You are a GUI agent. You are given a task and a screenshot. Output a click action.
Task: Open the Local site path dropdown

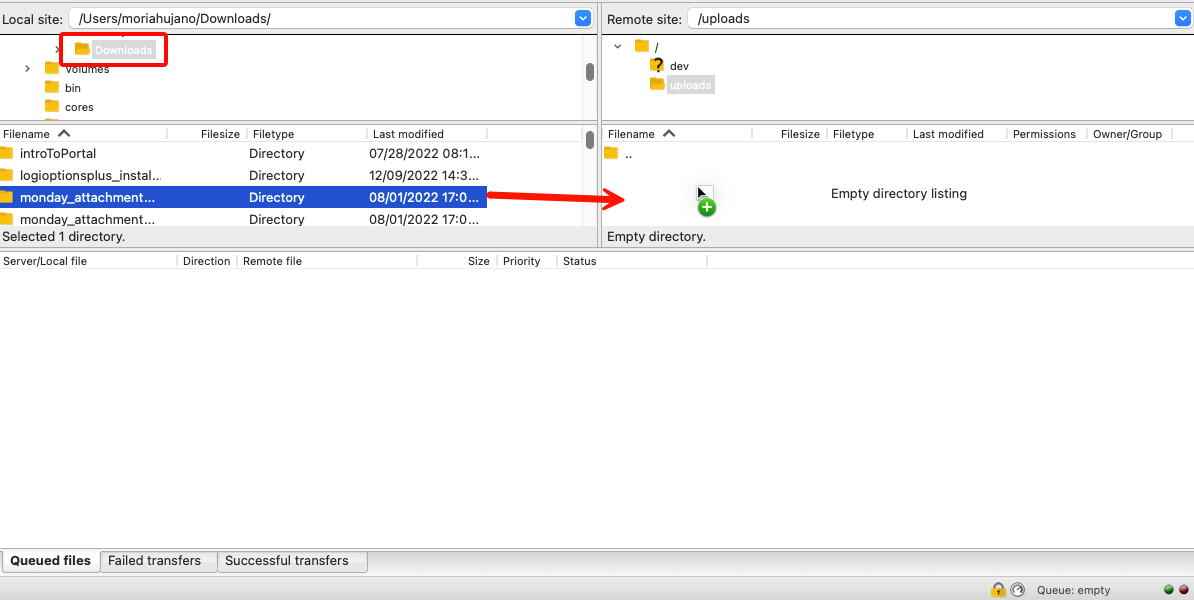tap(581, 17)
